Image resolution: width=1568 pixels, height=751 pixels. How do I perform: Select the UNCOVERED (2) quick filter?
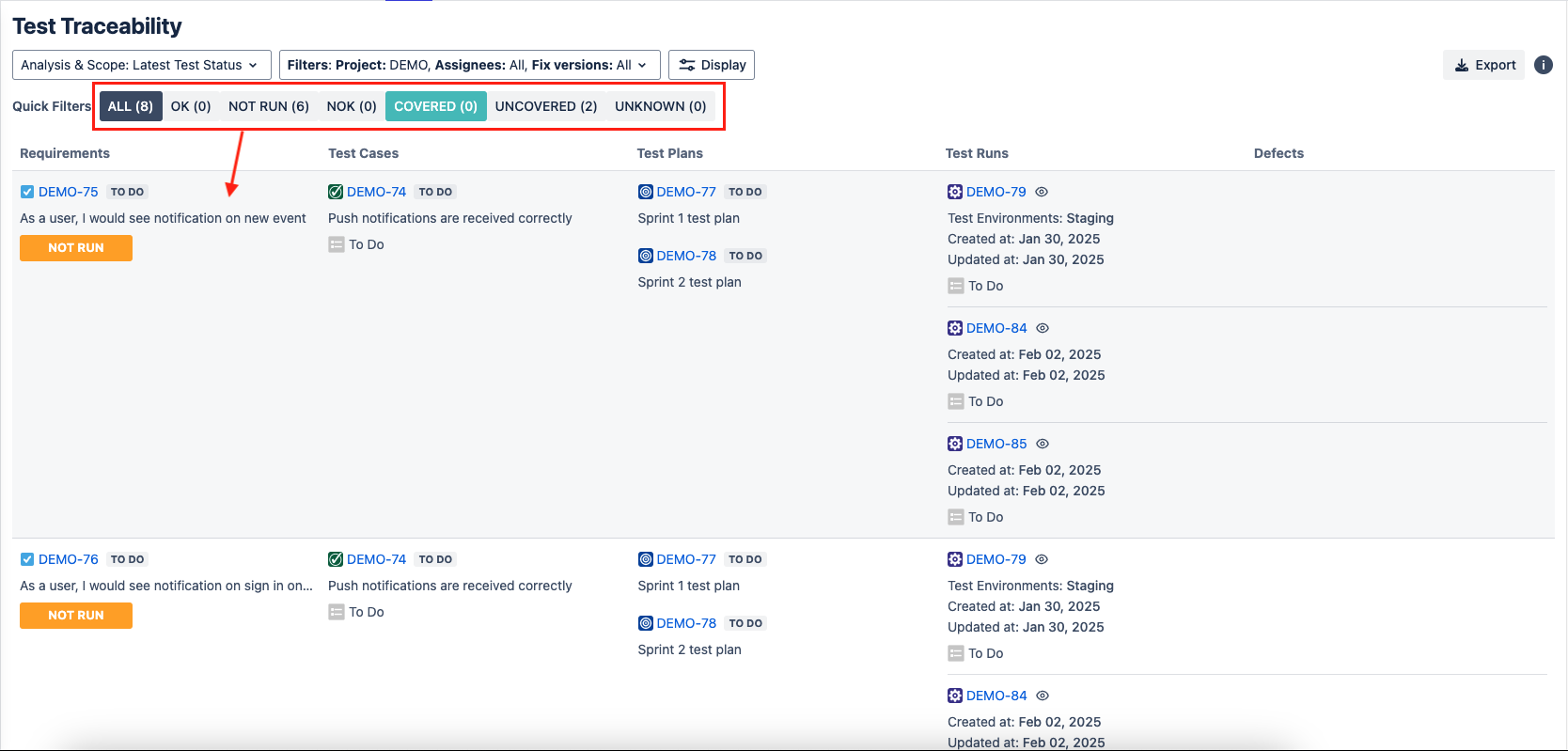click(546, 106)
